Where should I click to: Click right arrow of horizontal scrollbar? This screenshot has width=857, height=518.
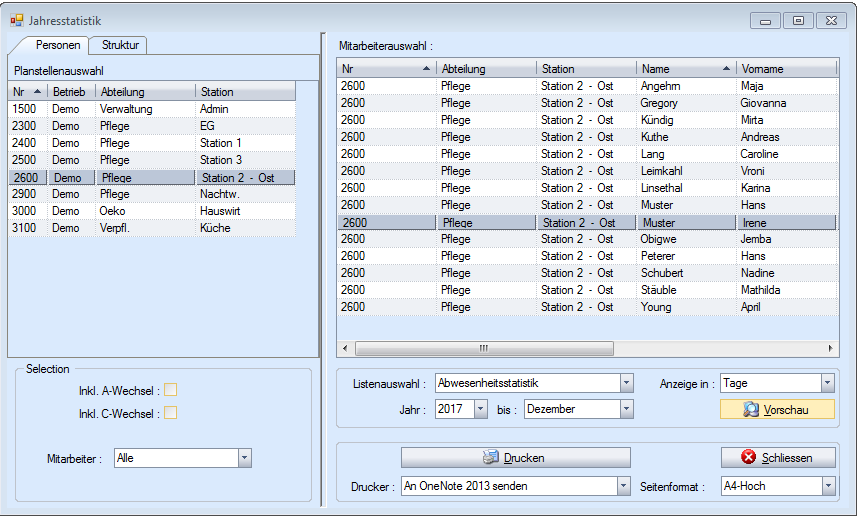click(x=832, y=348)
